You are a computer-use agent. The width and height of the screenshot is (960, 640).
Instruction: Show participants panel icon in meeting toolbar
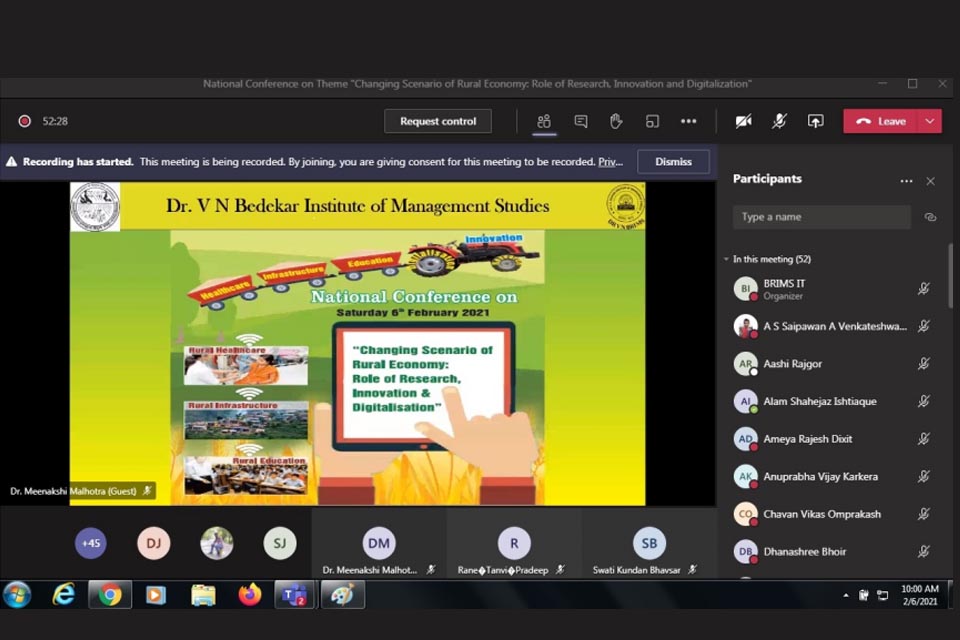(x=544, y=121)
